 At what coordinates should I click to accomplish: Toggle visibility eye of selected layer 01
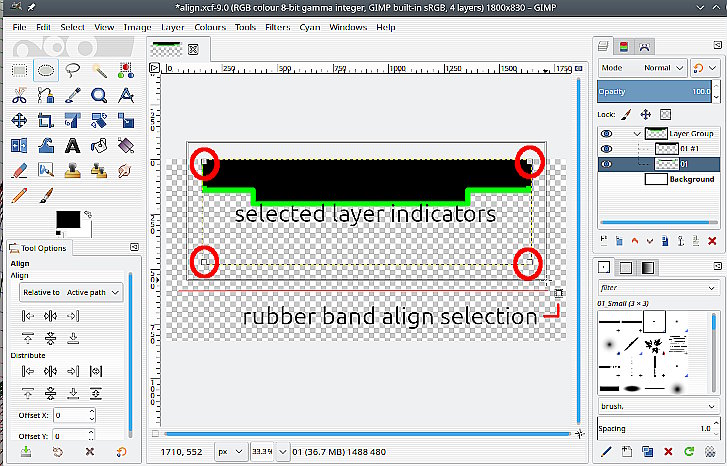[606, 164]
